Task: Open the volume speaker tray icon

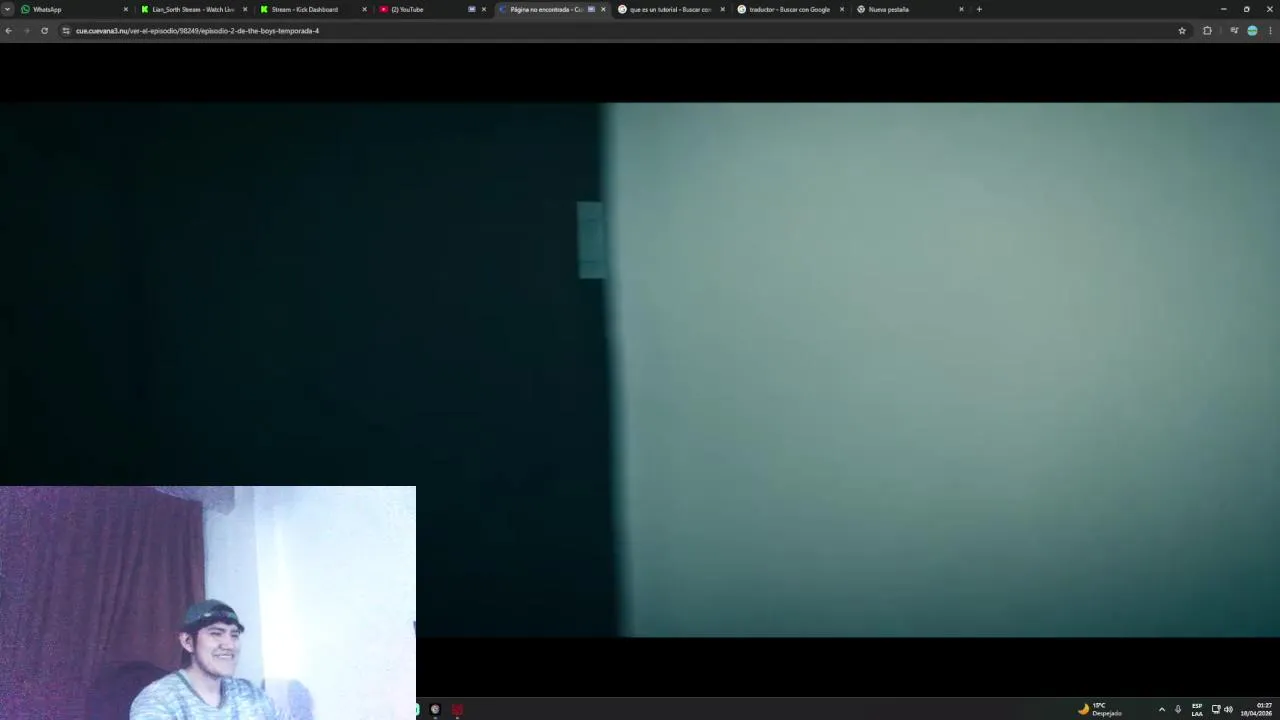Action: coord(1228,709)
